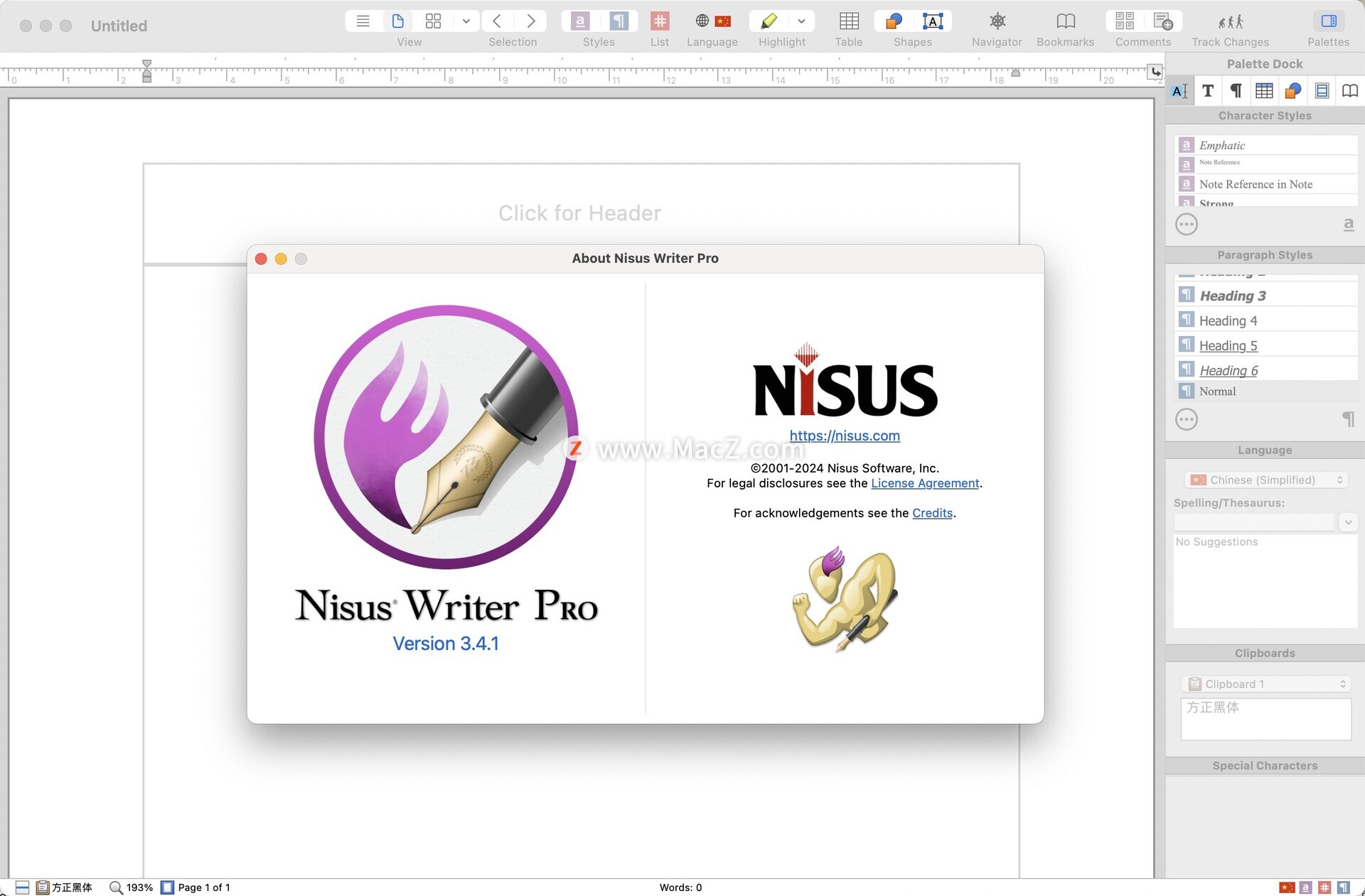This screenshot has height=896, width=1365.
Task: Switch to Draft view in toolbar
Action: (363, 21)
